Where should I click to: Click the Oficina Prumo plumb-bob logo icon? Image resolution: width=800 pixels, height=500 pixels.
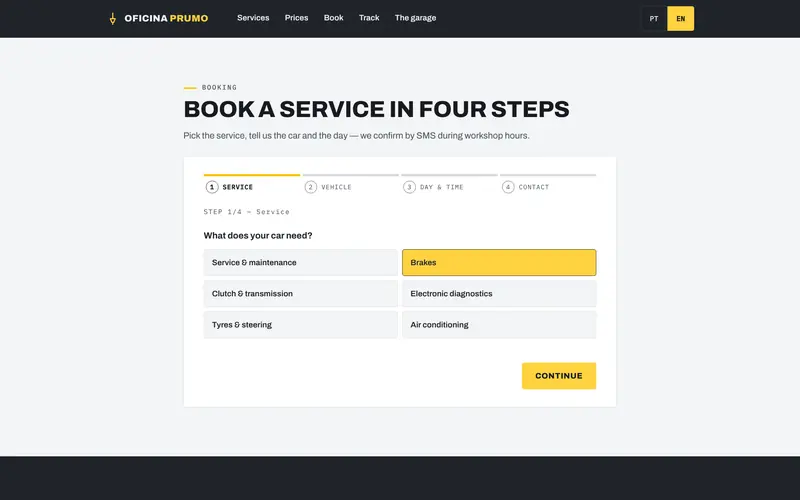click(113, 19)
